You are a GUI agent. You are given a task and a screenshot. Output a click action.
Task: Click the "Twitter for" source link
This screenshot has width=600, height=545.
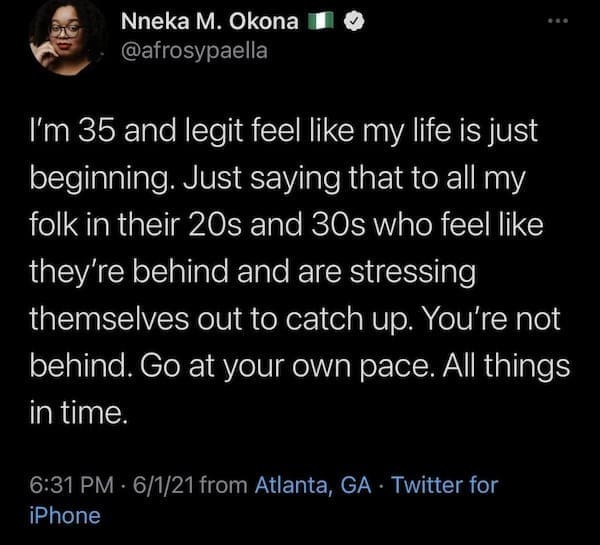(x=446, y=486)
